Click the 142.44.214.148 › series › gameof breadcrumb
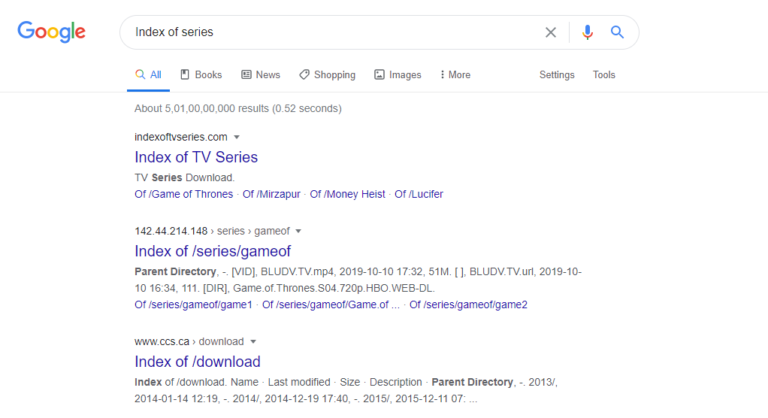This screenshot has width=768, height=418. [212, 231]
